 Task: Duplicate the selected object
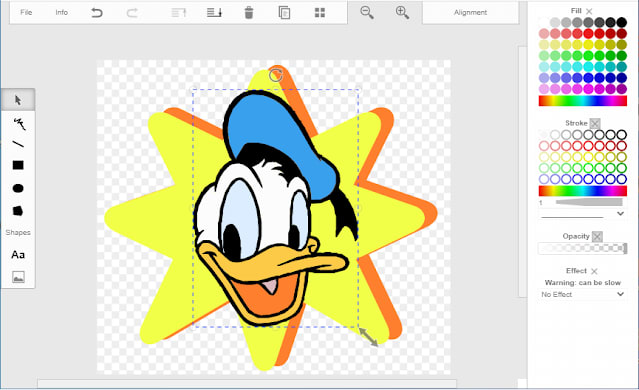284,13
